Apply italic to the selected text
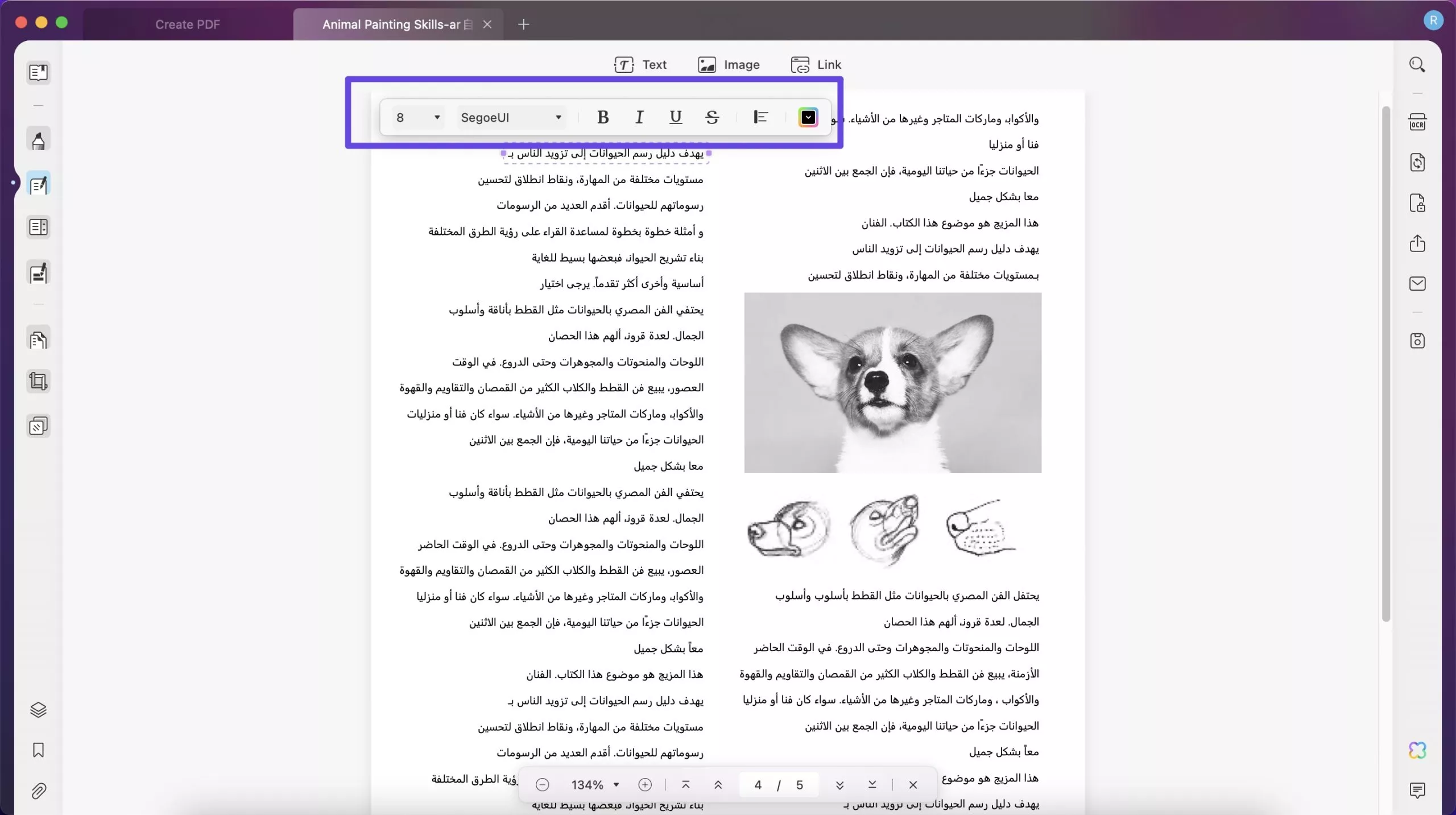 [639, 117]
